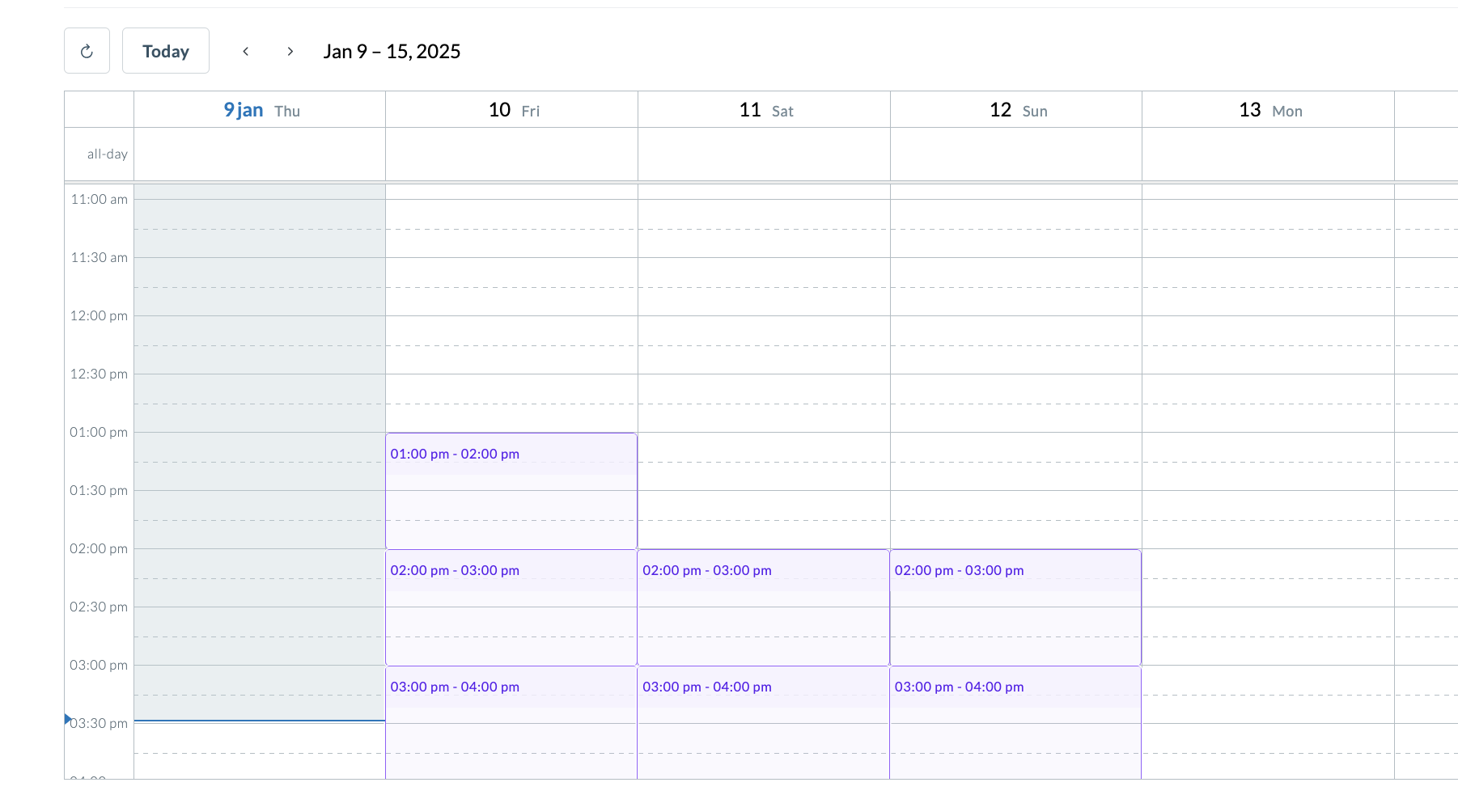Select the Monday 13 column header

point(1268,109)
